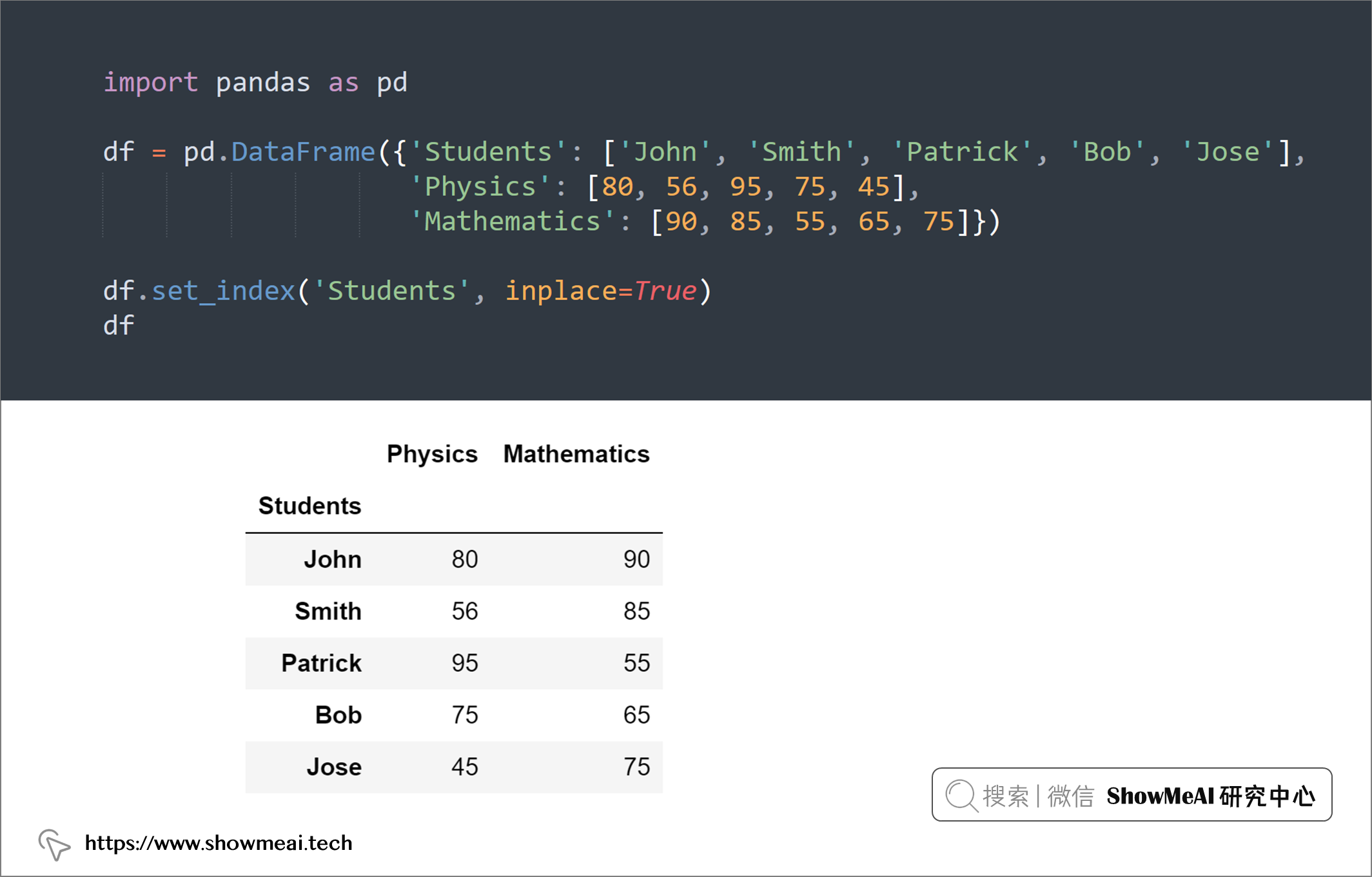Image resolution: width=1372 pixels, height=877 pixels.
Task: Click the 'Mathematics' key in code
Action: 512,222
